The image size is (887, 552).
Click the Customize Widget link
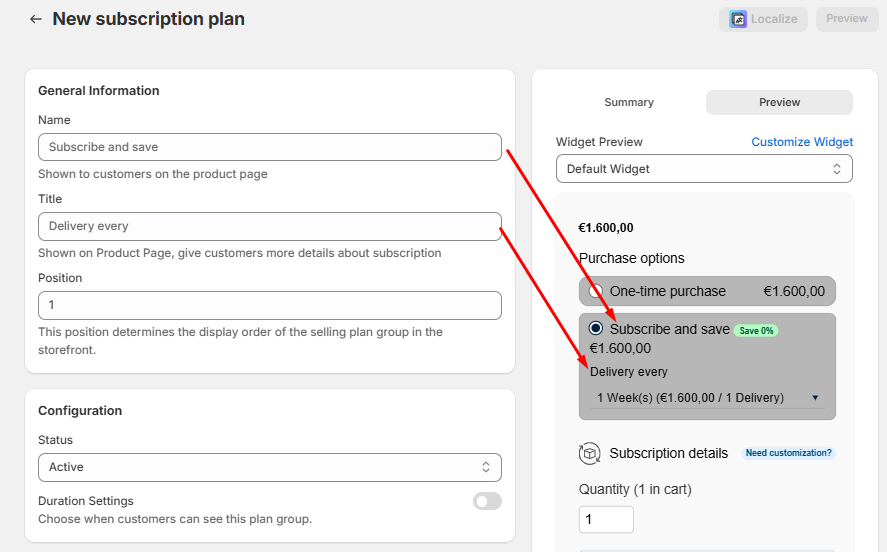tap(802, 142)
